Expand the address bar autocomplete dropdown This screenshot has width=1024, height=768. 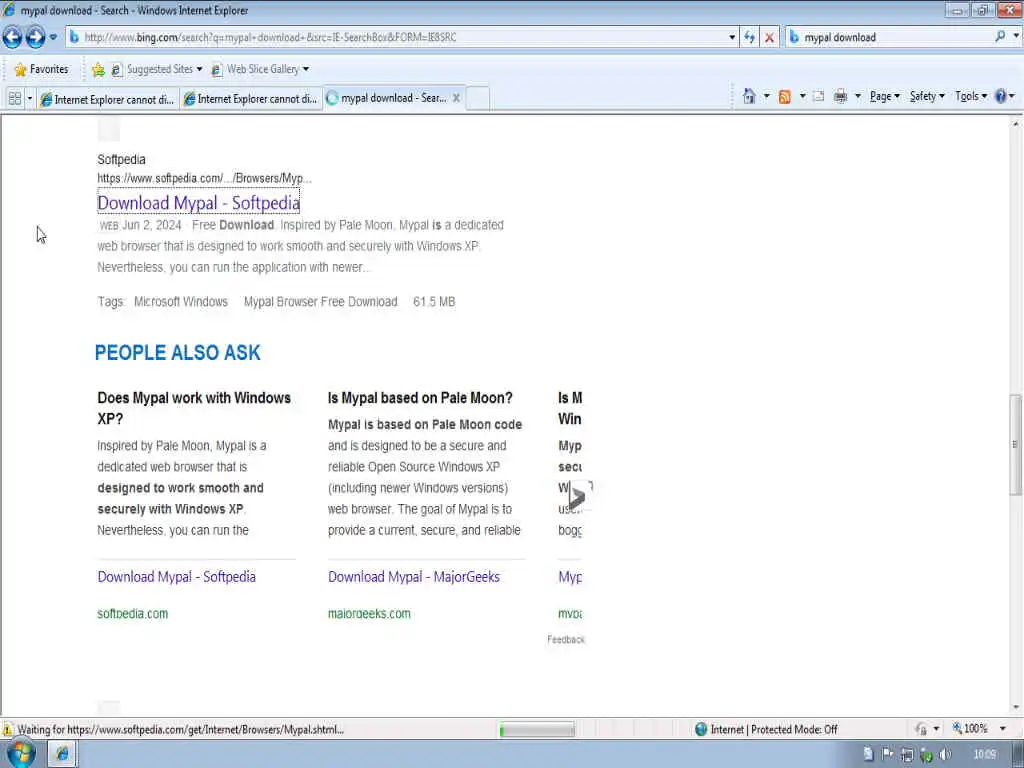pos(732,37)
